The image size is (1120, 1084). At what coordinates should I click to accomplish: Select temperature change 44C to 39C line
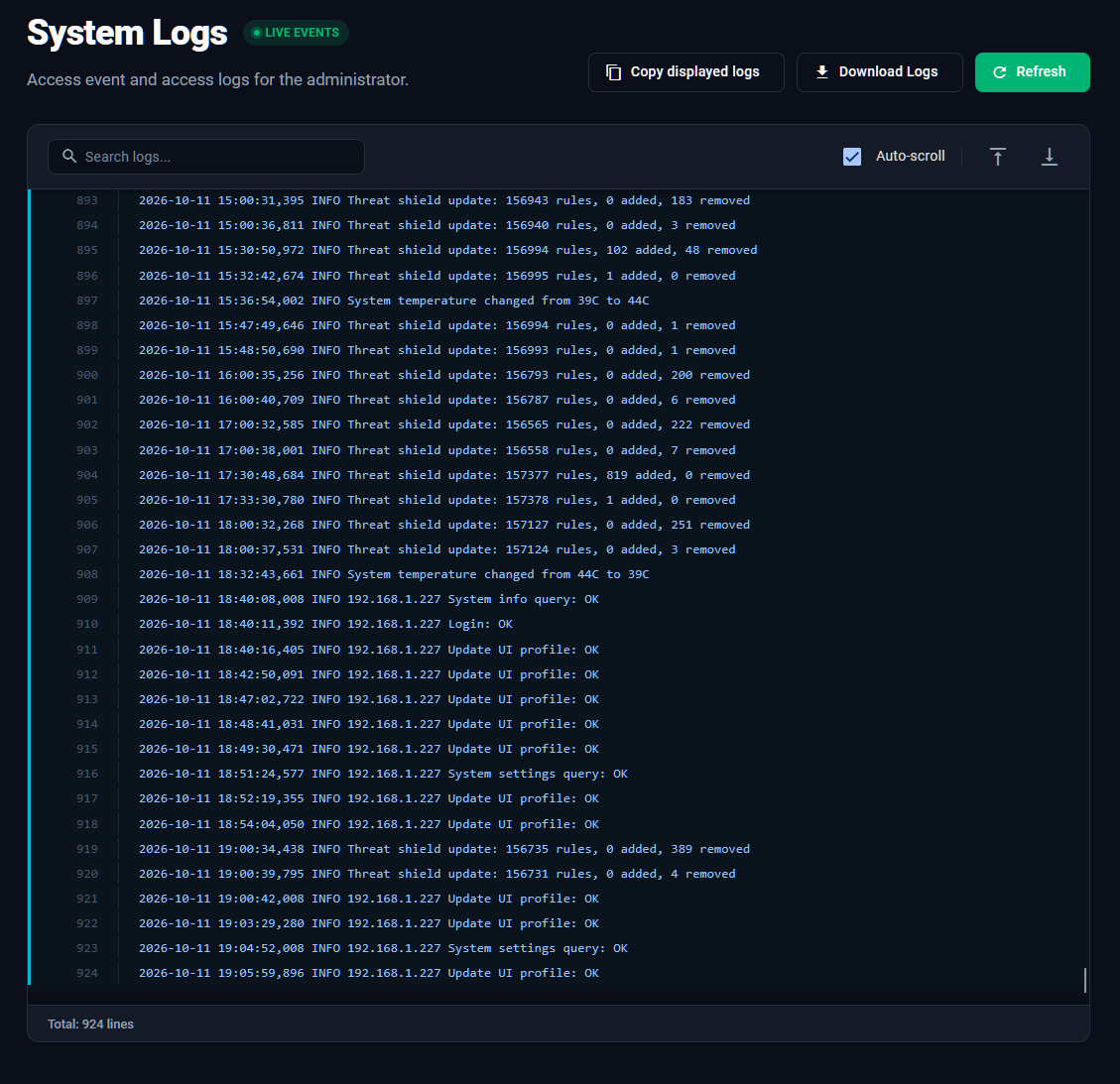[x=559, y=575]
